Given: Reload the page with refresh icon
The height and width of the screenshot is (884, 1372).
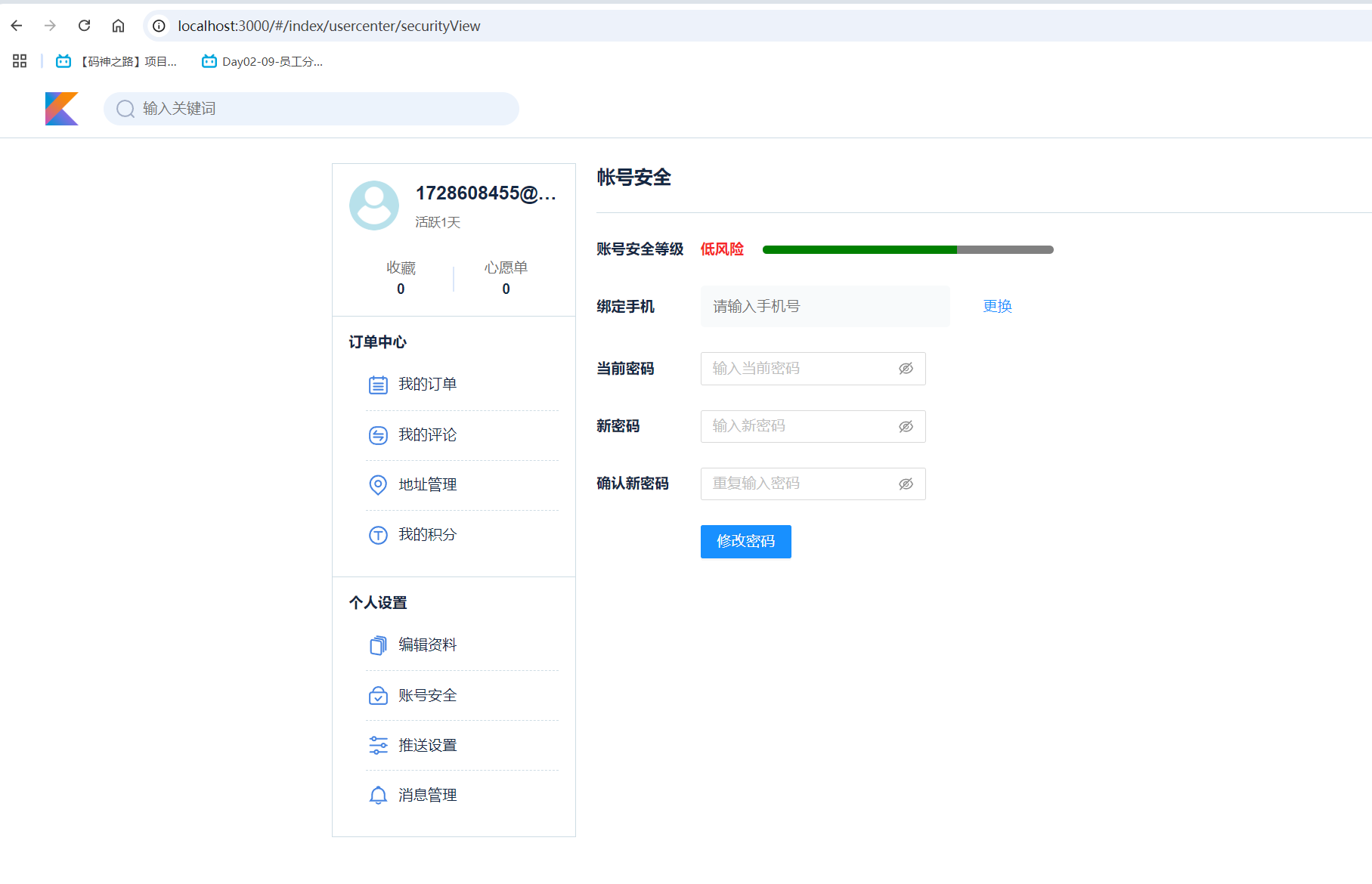Looking at the screenshot, I should [84, 26].
